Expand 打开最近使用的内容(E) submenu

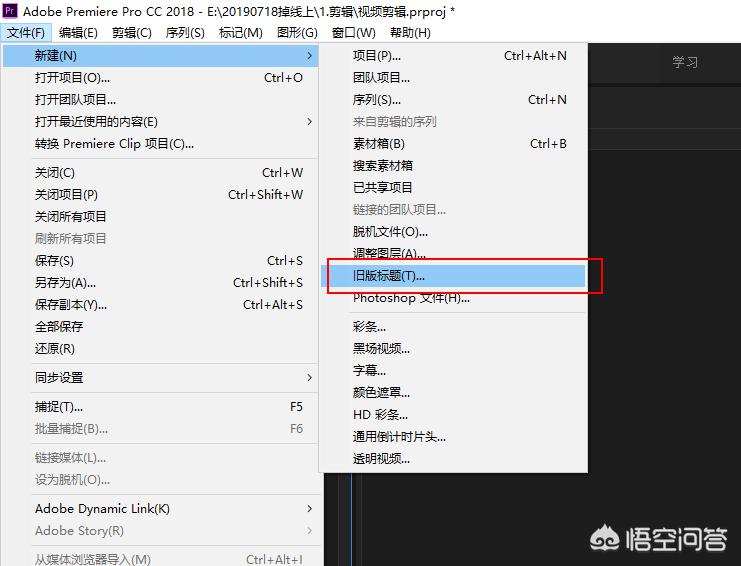click(x=161, y=121)
